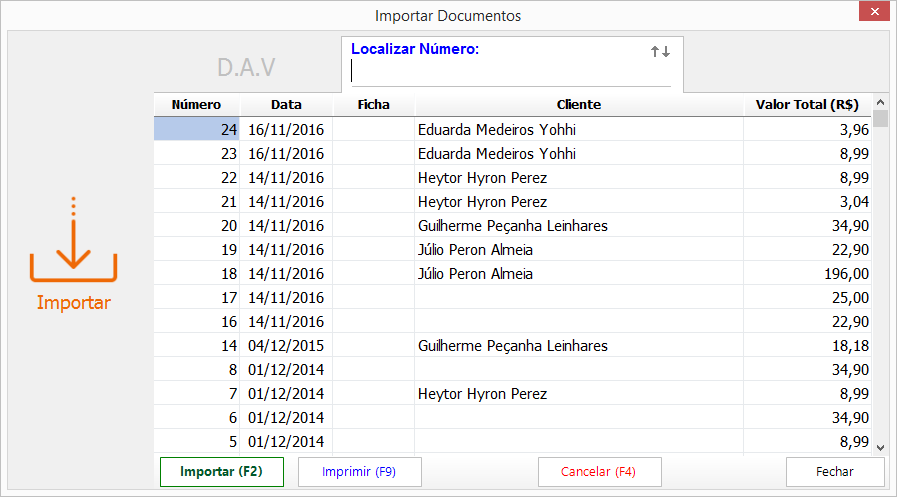Click the value 22,90 in row 19
Screen dimensions: 897x497
pos(850,250)
